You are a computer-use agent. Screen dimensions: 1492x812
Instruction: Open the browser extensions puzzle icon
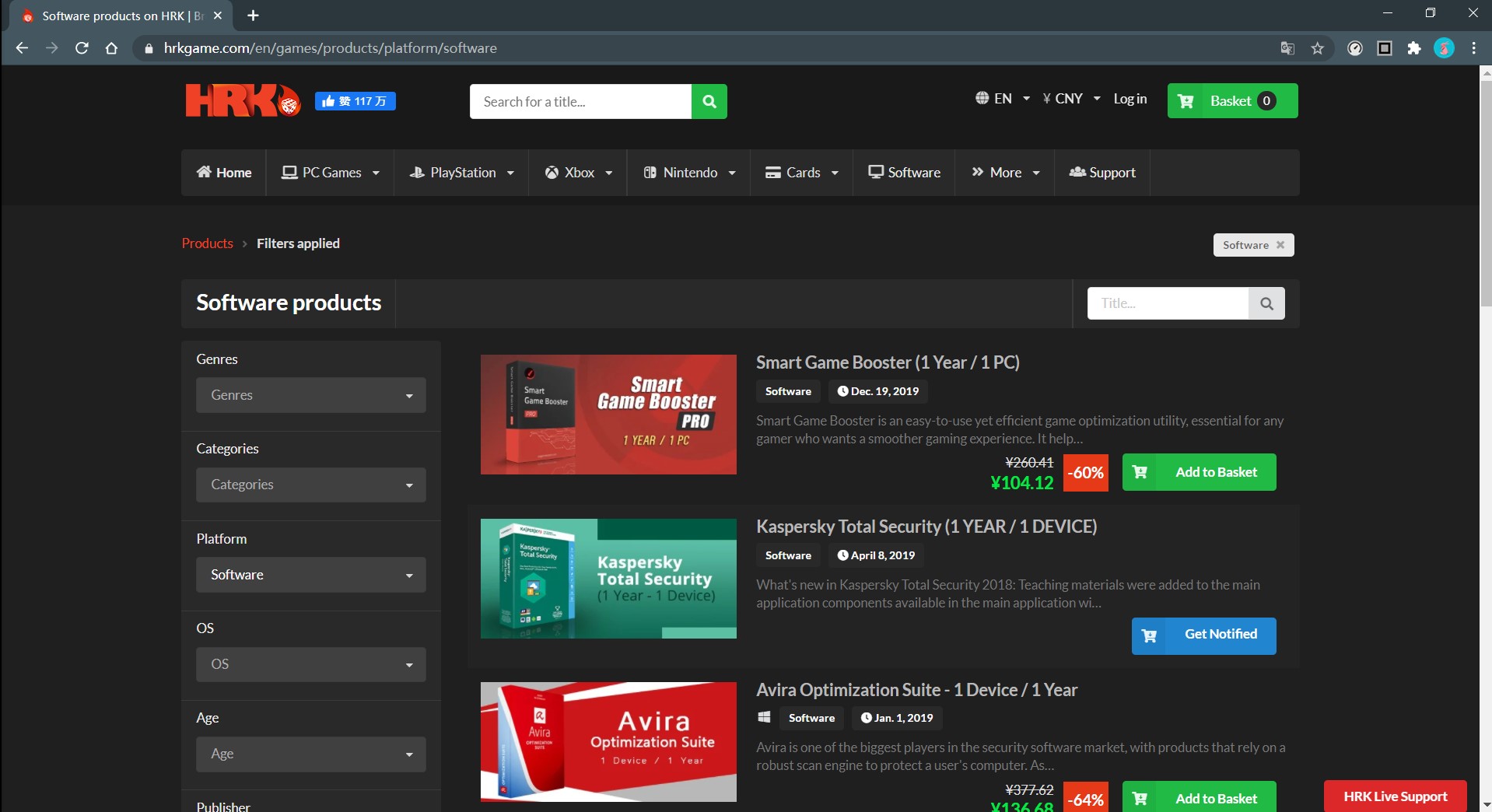1414,48
